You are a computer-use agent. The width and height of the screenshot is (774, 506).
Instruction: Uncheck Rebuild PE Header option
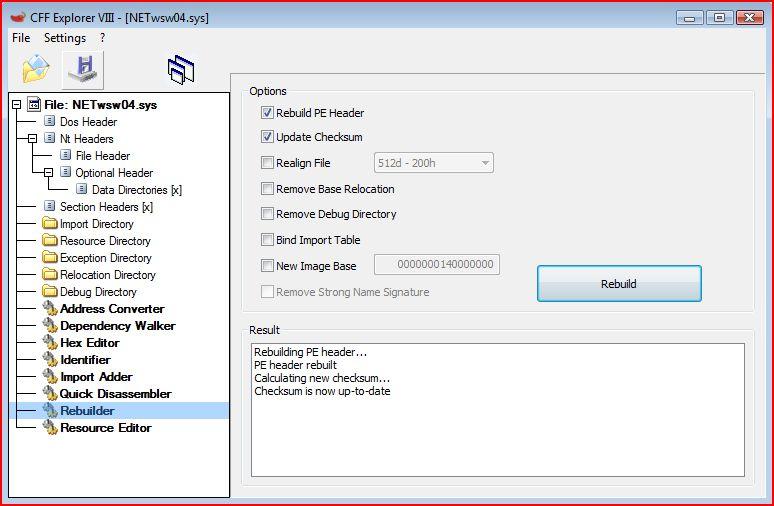click(267, 113)
